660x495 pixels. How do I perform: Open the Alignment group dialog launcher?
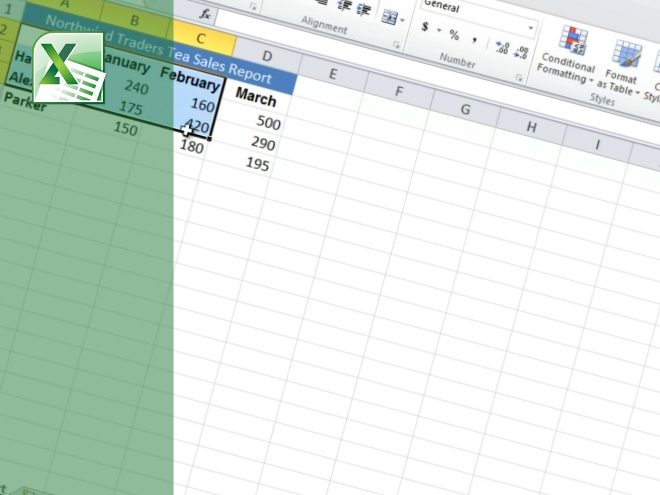pos(396,45)
